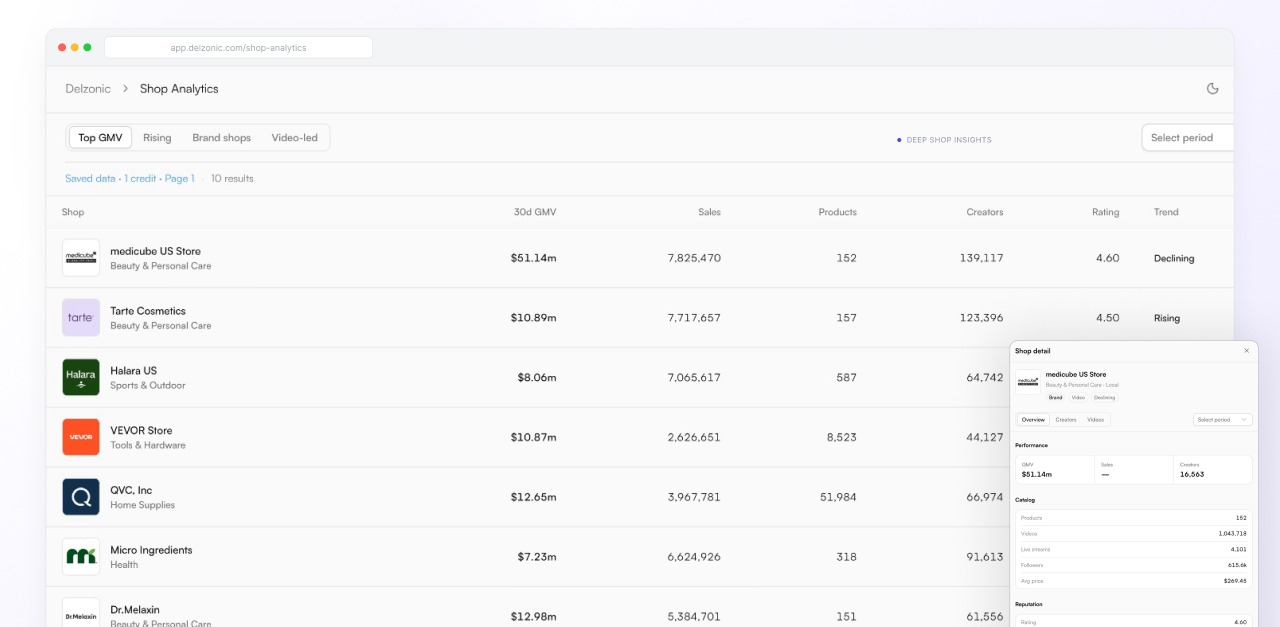Toggle dark mode with moon icon
Image resolution: width=1280 pixels, height=627 pixels.
(x=1213, y=89)
